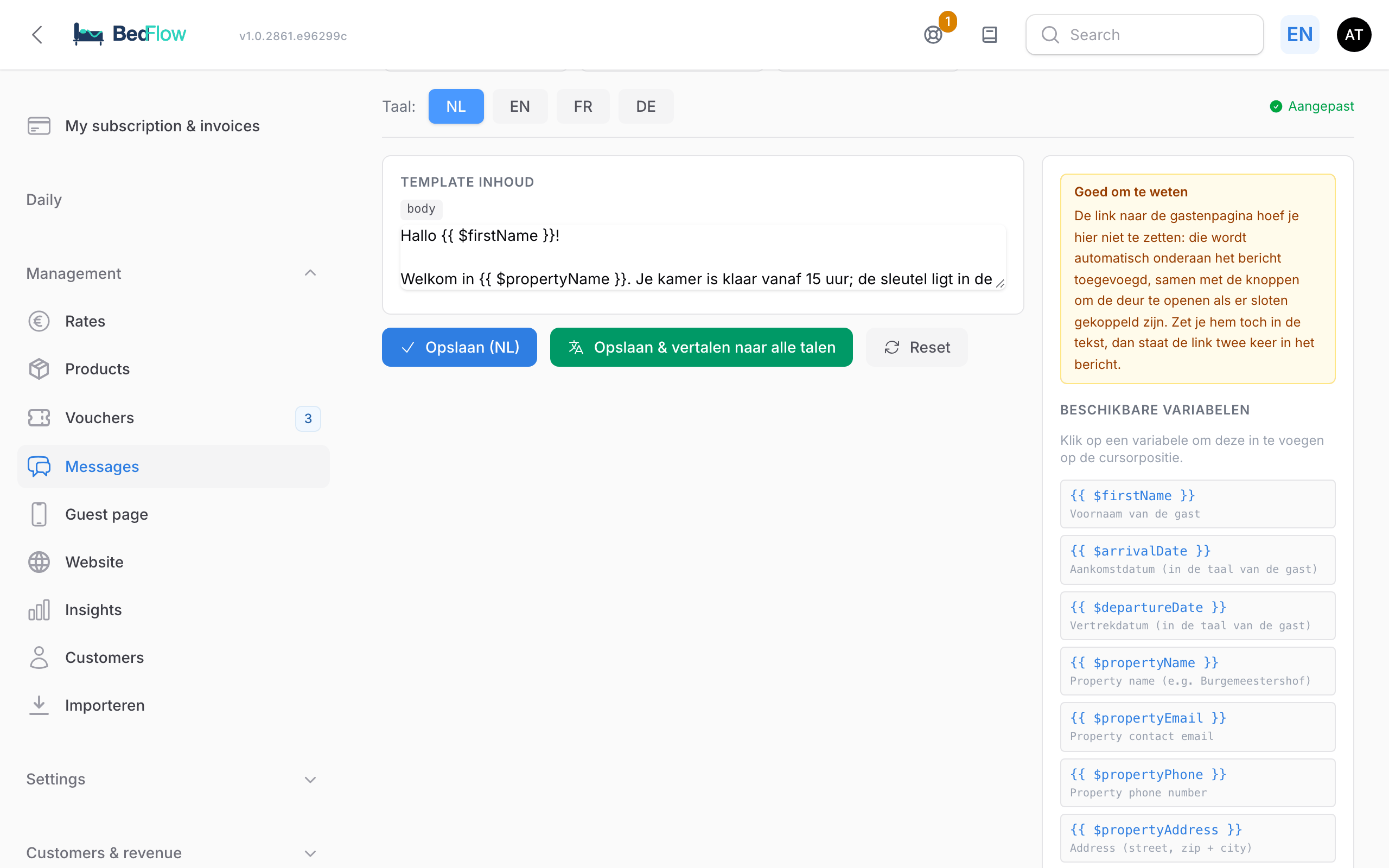Switch template language to DE
The height and width of the screenshot is (868, 1389).
[x=646, y=106]
